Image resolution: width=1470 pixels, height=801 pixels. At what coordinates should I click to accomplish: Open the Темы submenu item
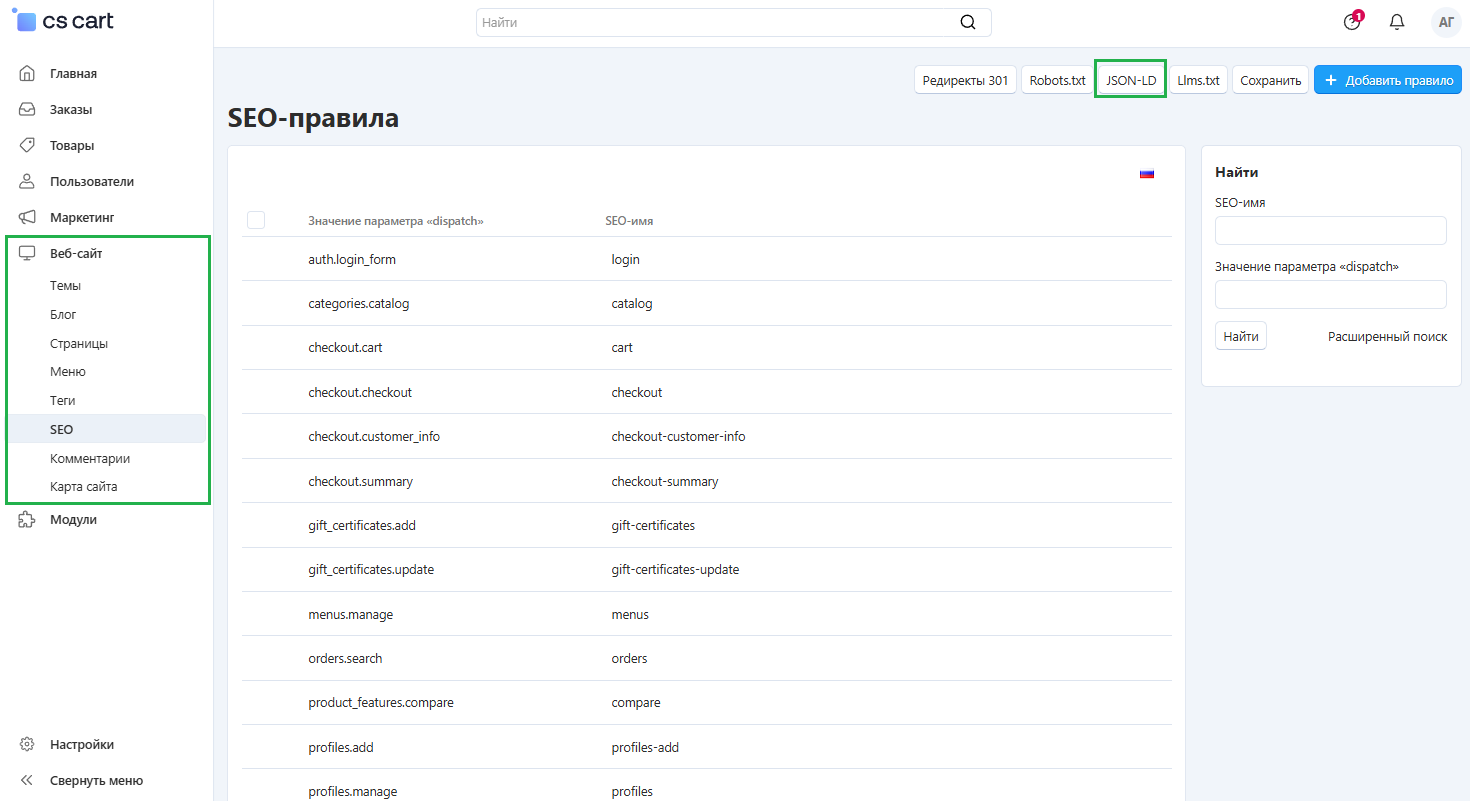tap(66, 285)
